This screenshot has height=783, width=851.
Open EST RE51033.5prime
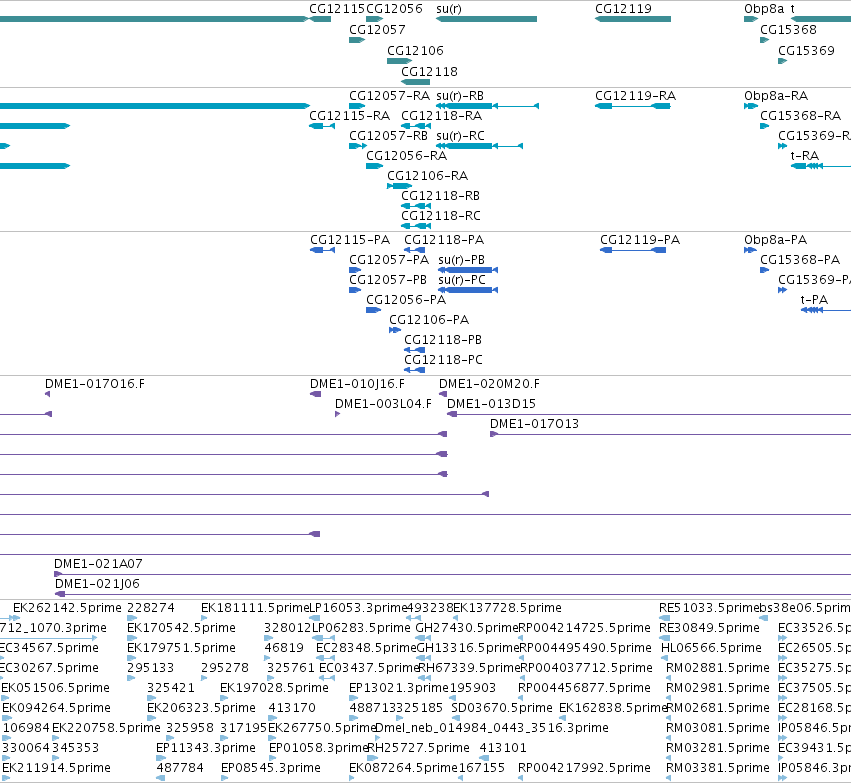[x=709, y=608]
